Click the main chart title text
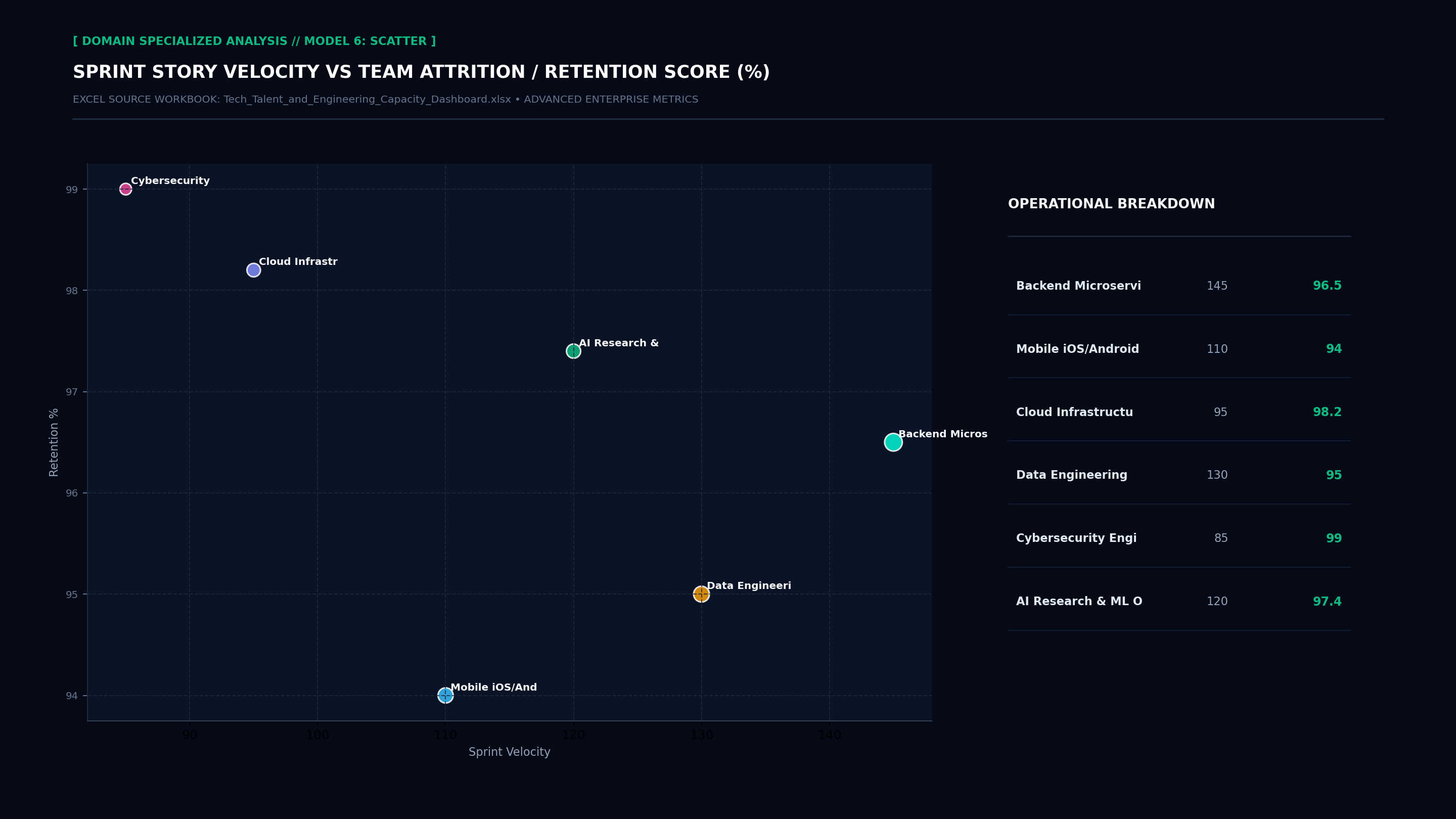 coord(421,72)
